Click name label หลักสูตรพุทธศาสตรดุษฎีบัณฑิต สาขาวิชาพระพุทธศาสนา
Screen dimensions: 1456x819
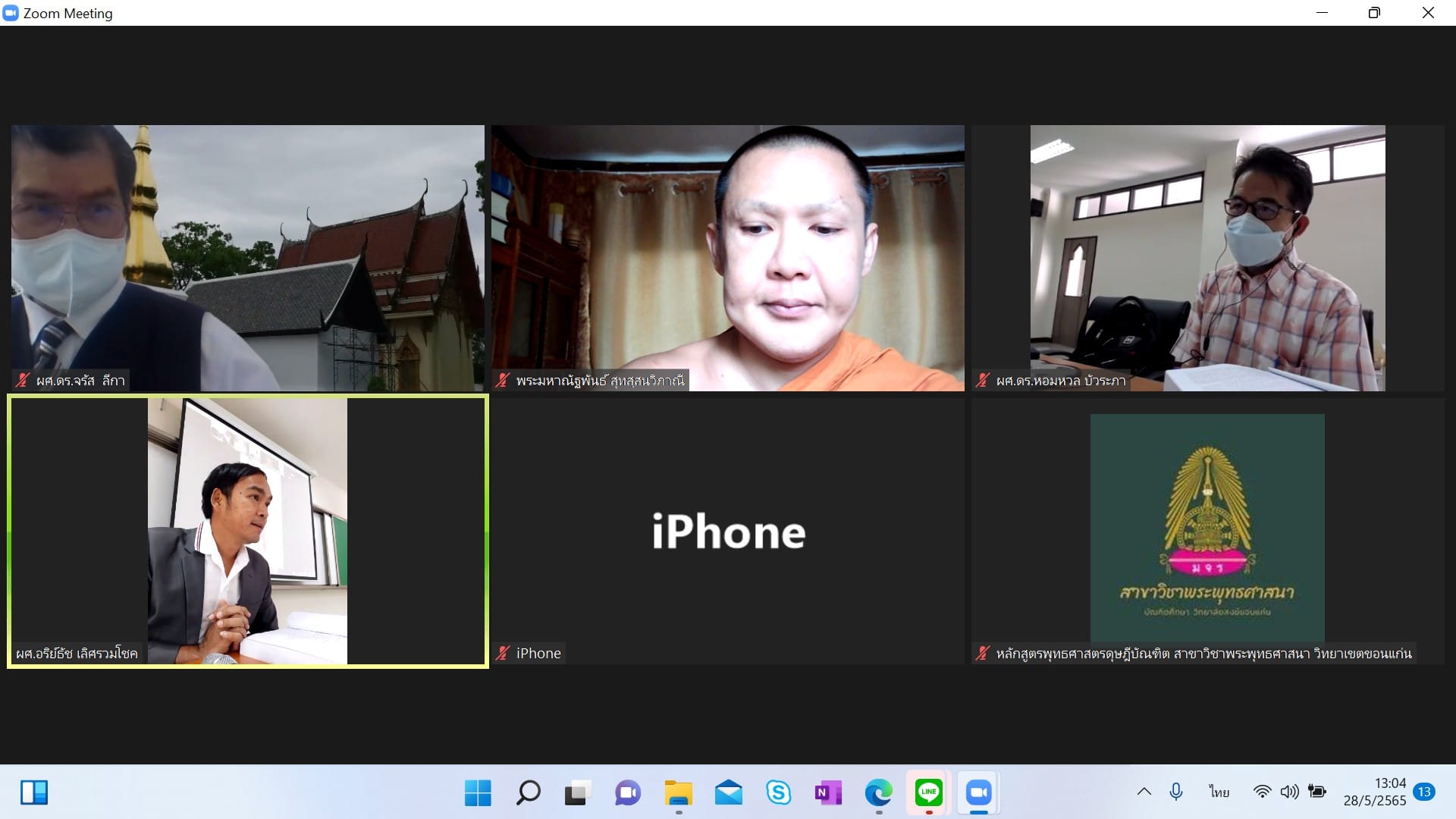(1203, 654)
